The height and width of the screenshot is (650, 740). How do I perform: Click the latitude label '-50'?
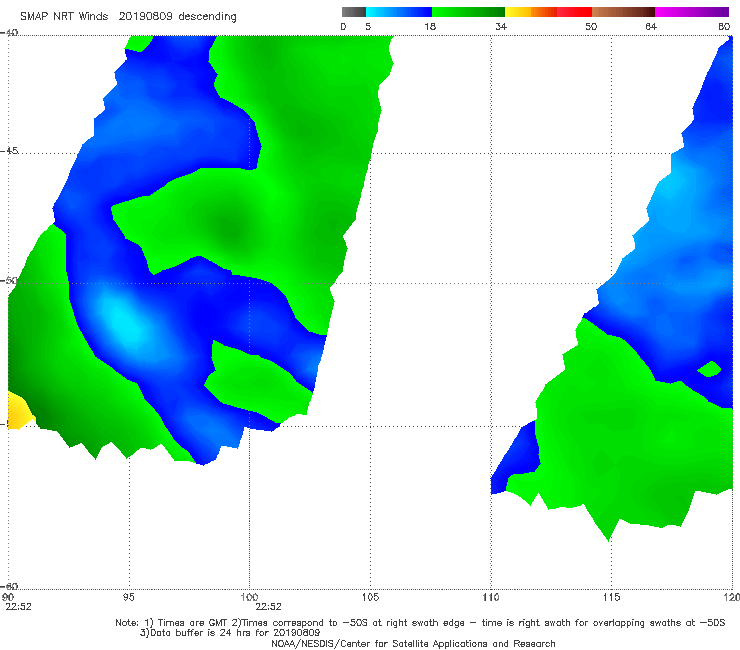[x=9, y=280]
